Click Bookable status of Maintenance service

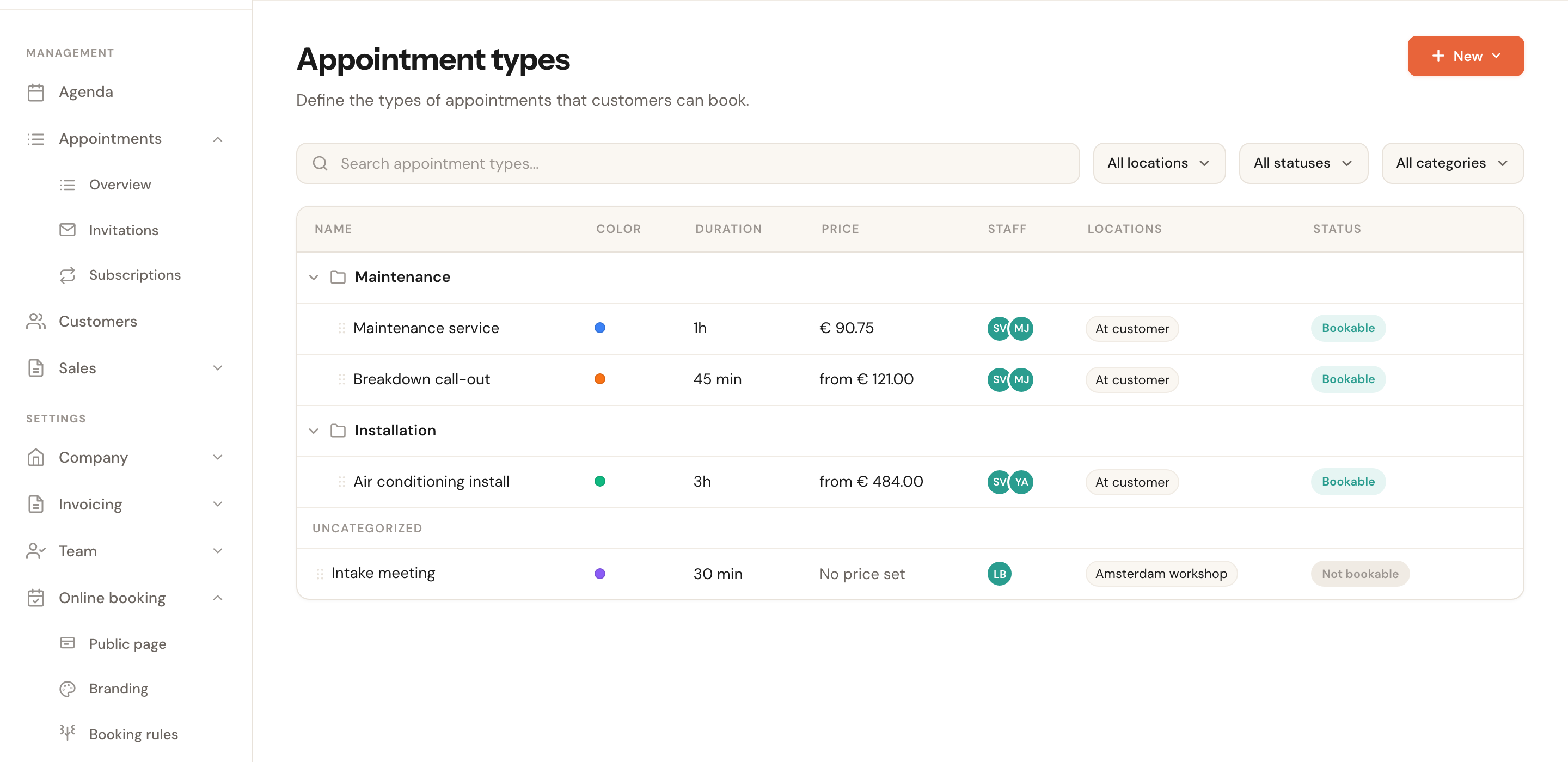click(x=1347, y=328)
